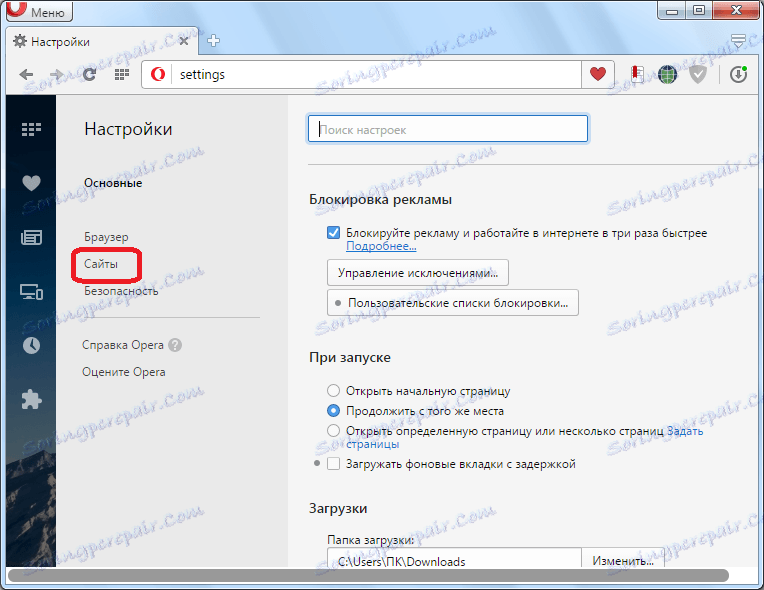
Task: Open Speed Dial grid in toolbar
Action: coord(121,75)
